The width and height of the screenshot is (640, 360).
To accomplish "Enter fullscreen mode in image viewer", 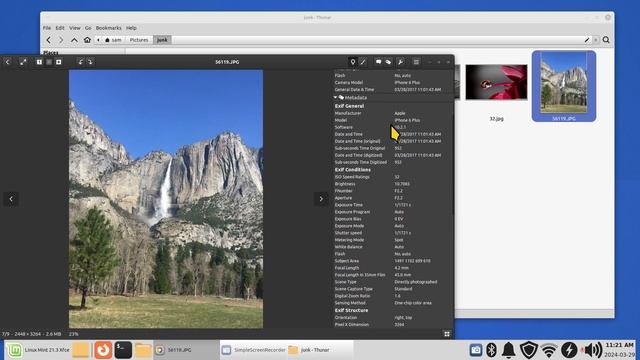I will (23, 62).
